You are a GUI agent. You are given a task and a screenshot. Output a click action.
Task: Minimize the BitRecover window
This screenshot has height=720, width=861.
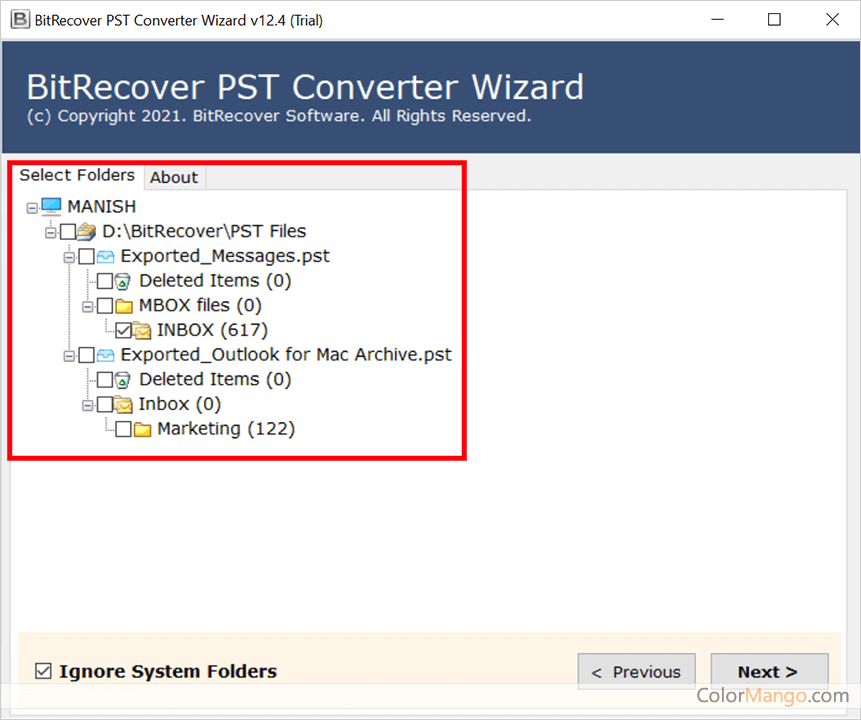(x=717, y=20)
